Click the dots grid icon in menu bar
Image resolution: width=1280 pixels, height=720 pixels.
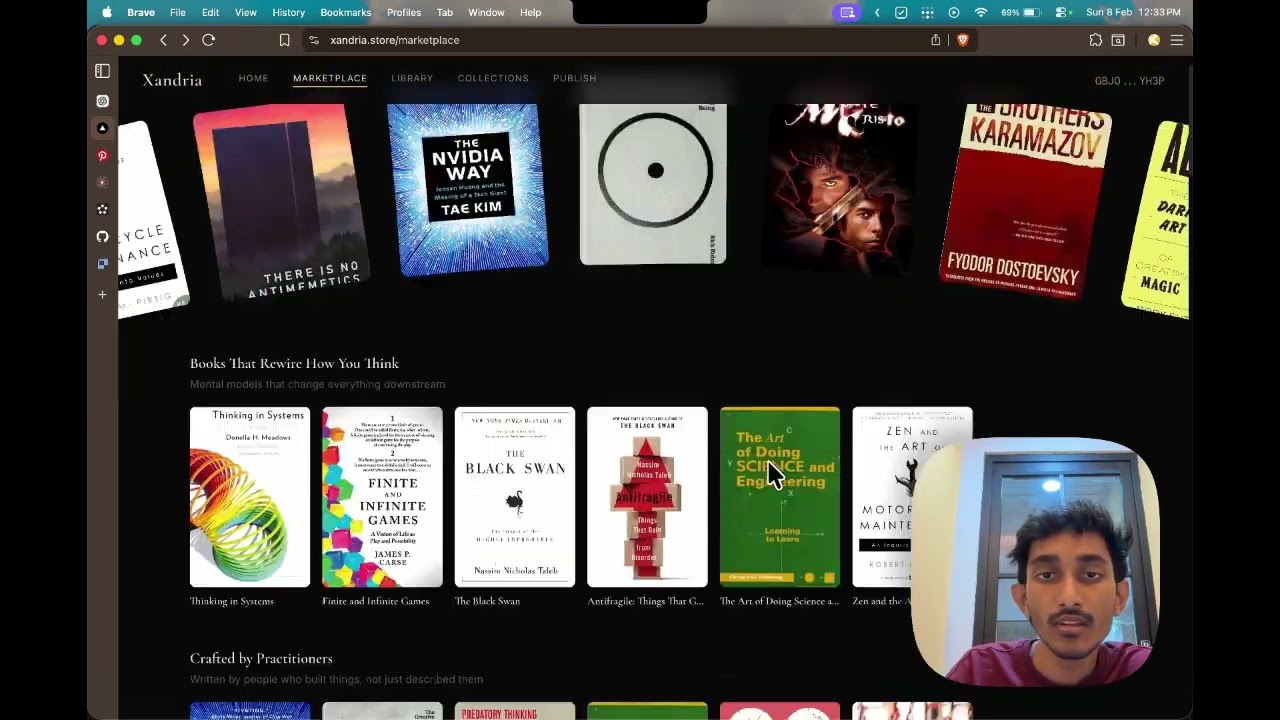927,13
